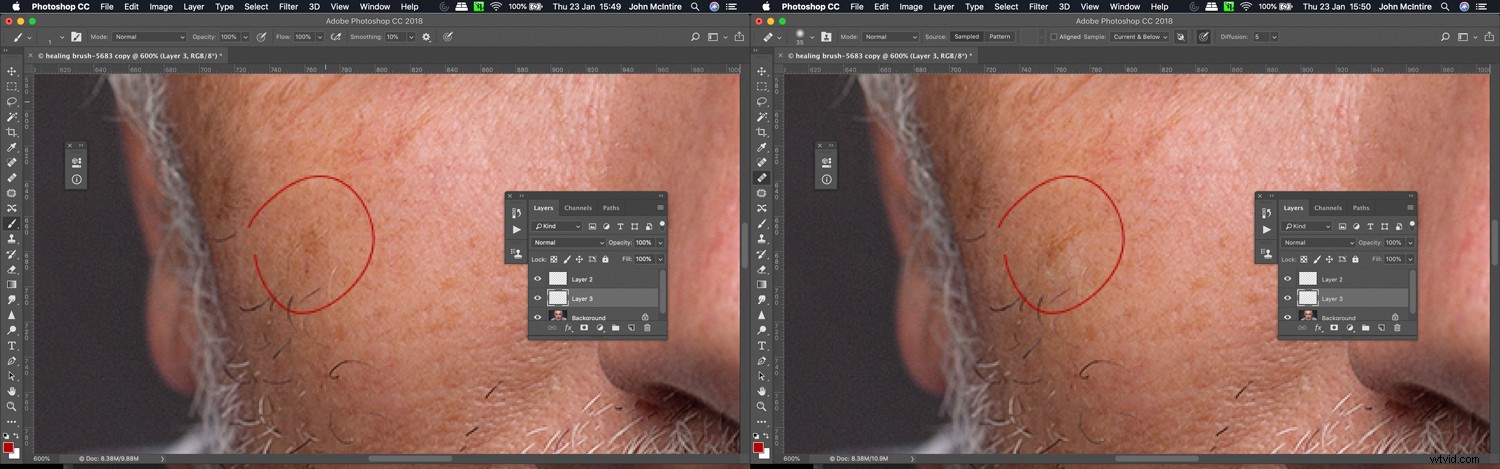Select the Hand tool in left window
The width and height of the screenshot is (1500, 469).
(12, 391)
